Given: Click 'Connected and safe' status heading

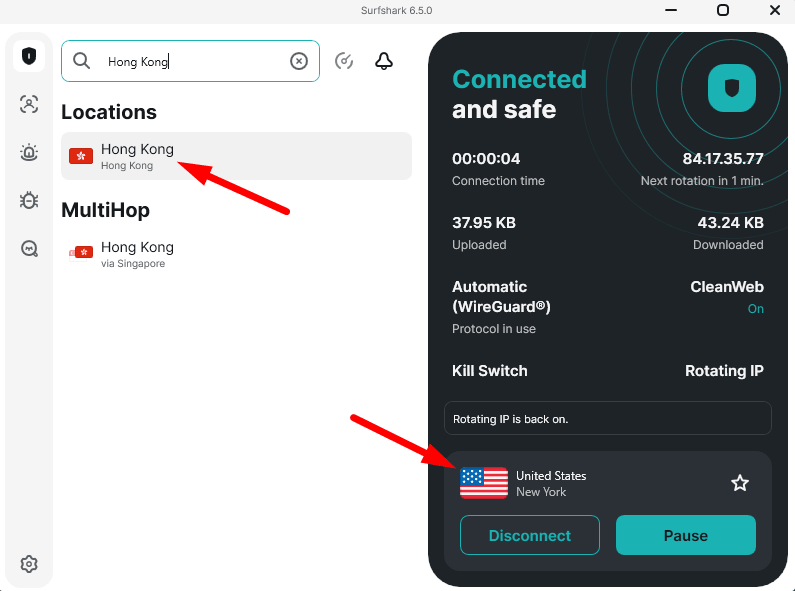Looking at the screenshot, I should click(519, 94).
